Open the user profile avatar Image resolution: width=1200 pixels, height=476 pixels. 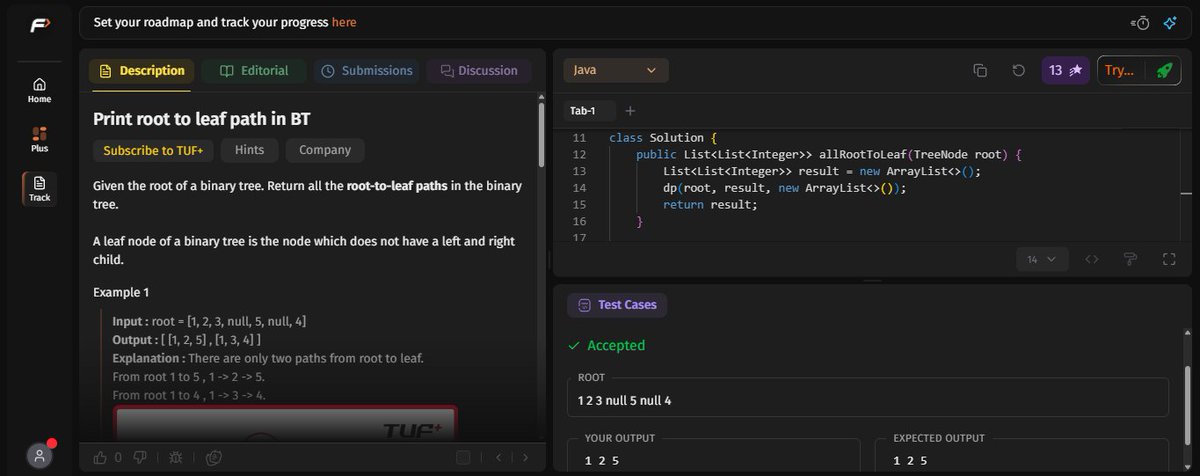(39, 455)
